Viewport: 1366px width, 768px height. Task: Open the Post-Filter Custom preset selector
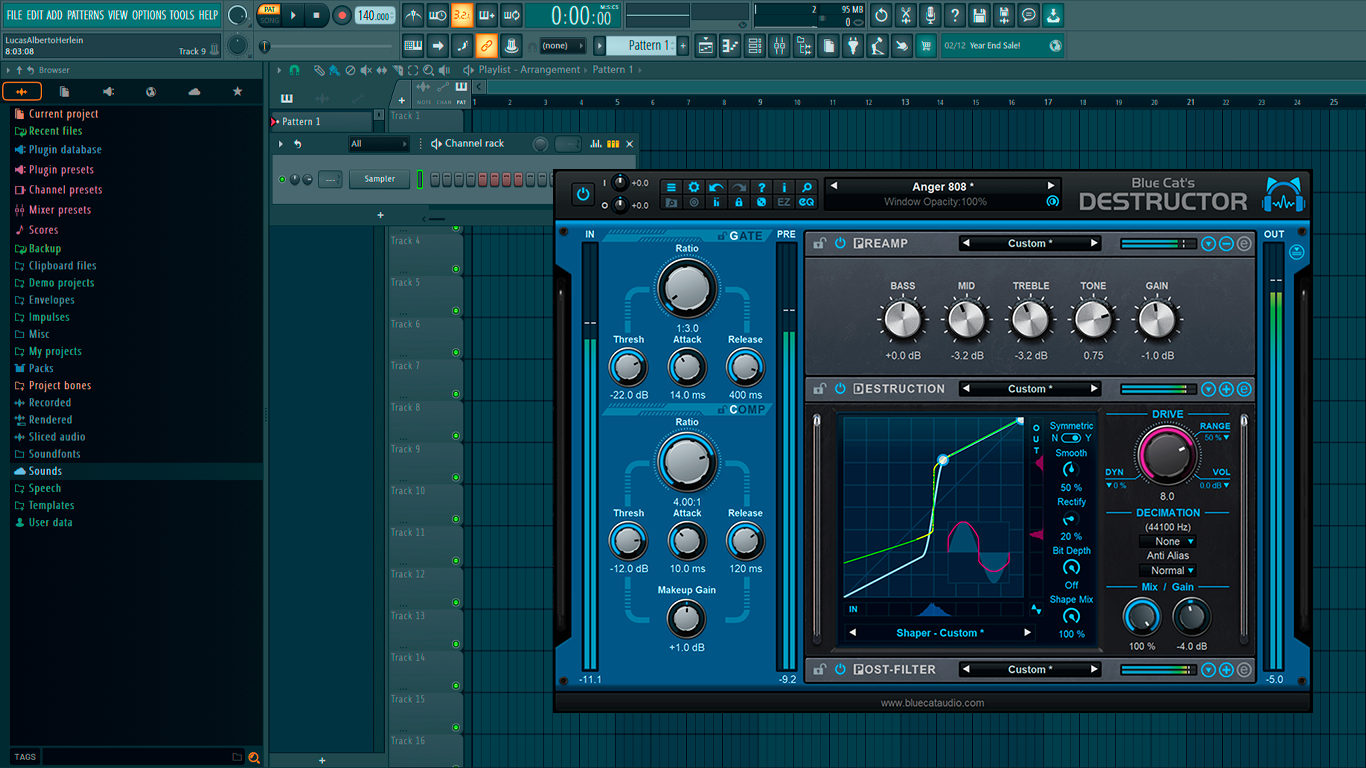tap(1028, 670)
